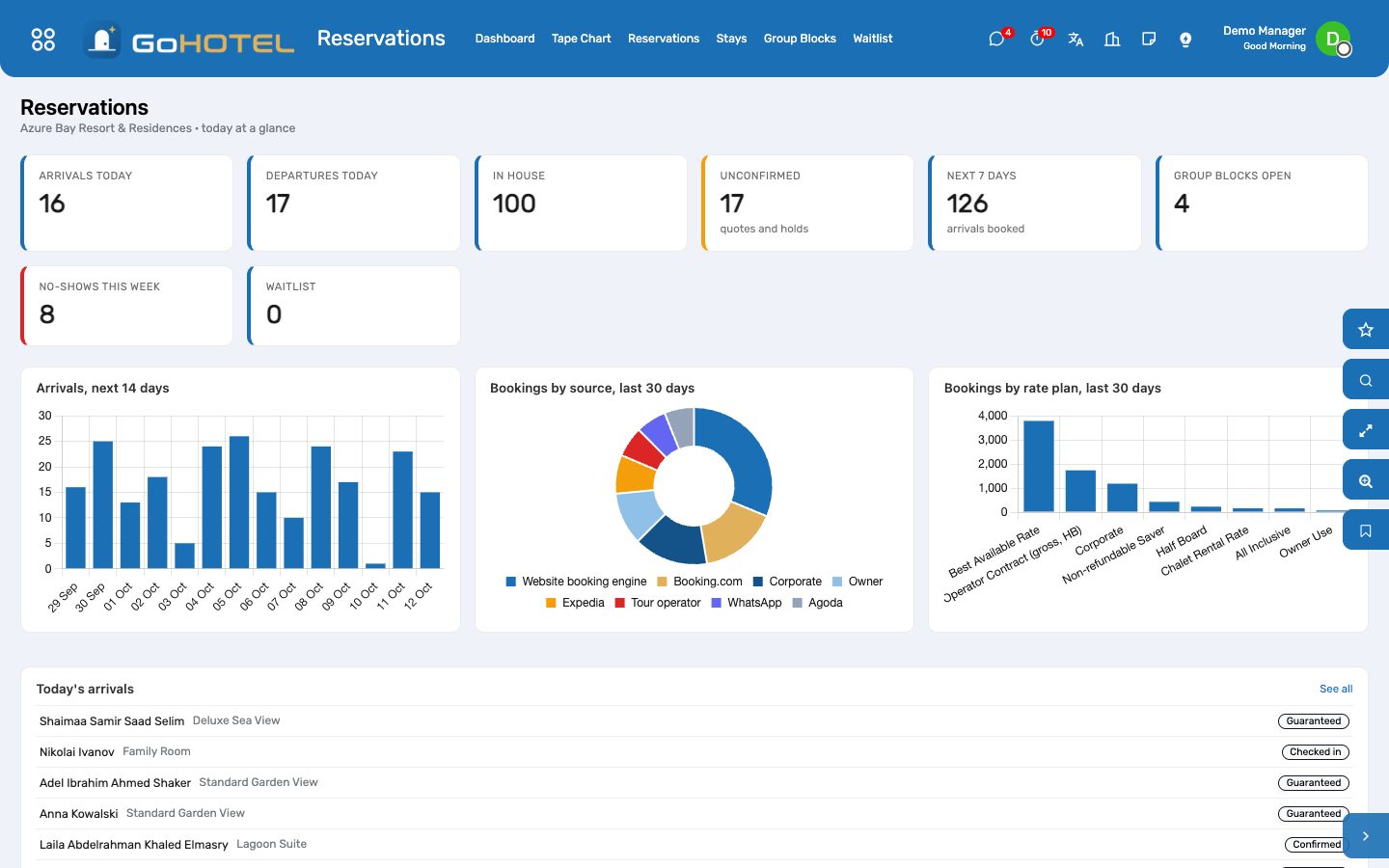The image size is (1389, 868).
Task: Open the language translation icon
Action: click(x=1076, y=39)
